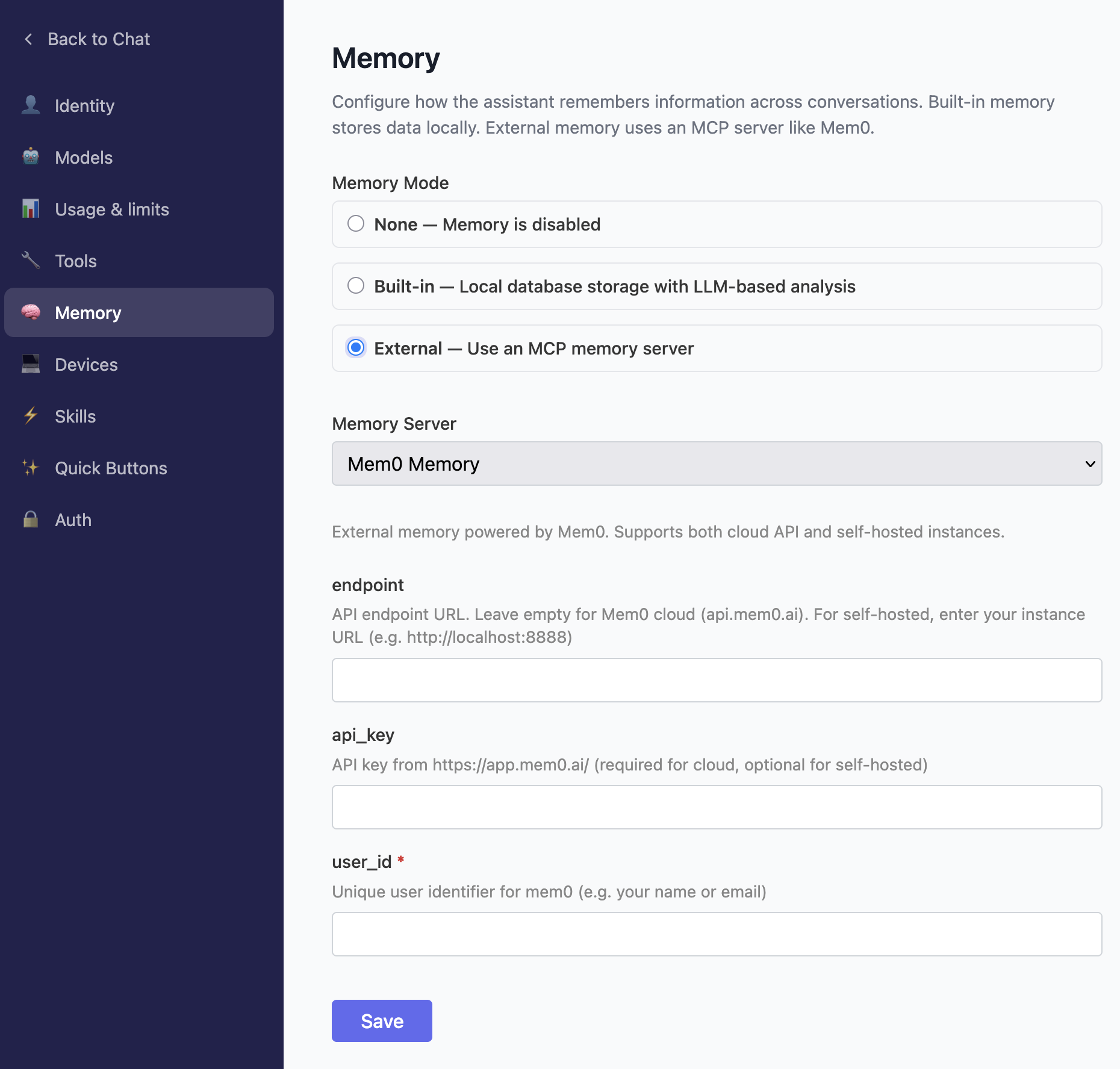Viewport: 1120px width, 1069px height.
Task: Click the Auth padlock icon
Action: pos(31,519)
